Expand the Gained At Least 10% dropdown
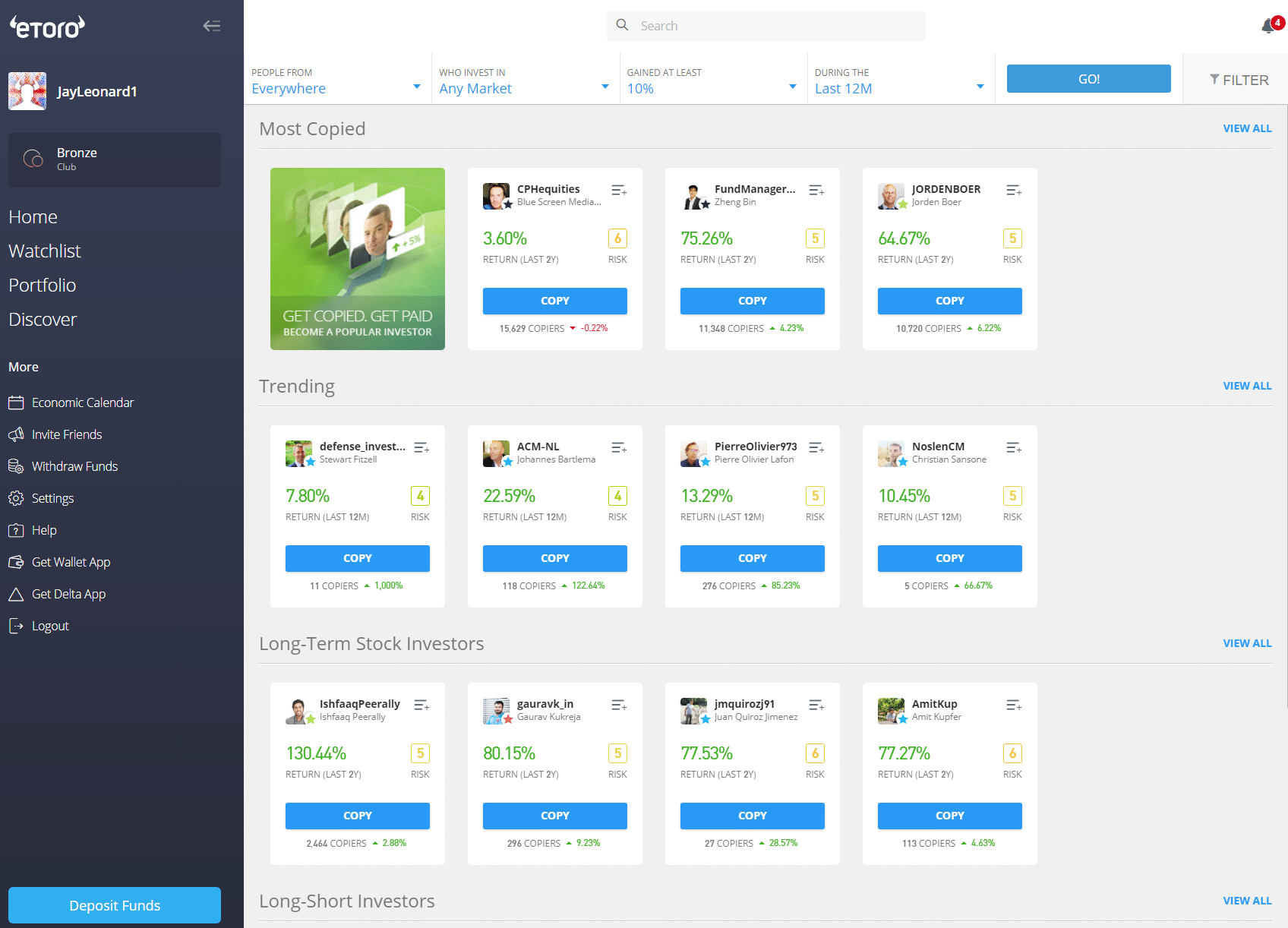The image size is (1288, 928). [712, 80]
